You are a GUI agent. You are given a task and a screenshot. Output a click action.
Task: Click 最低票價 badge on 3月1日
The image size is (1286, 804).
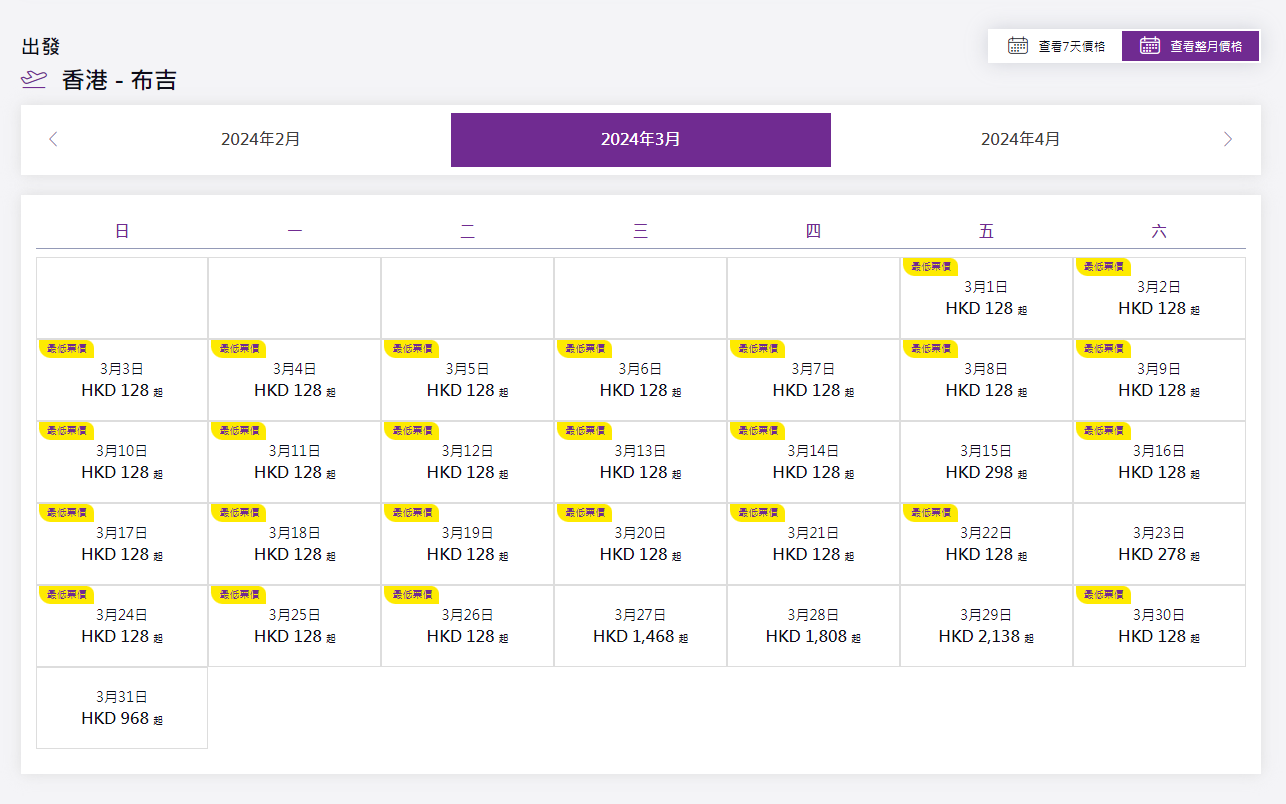coord(930,266)
